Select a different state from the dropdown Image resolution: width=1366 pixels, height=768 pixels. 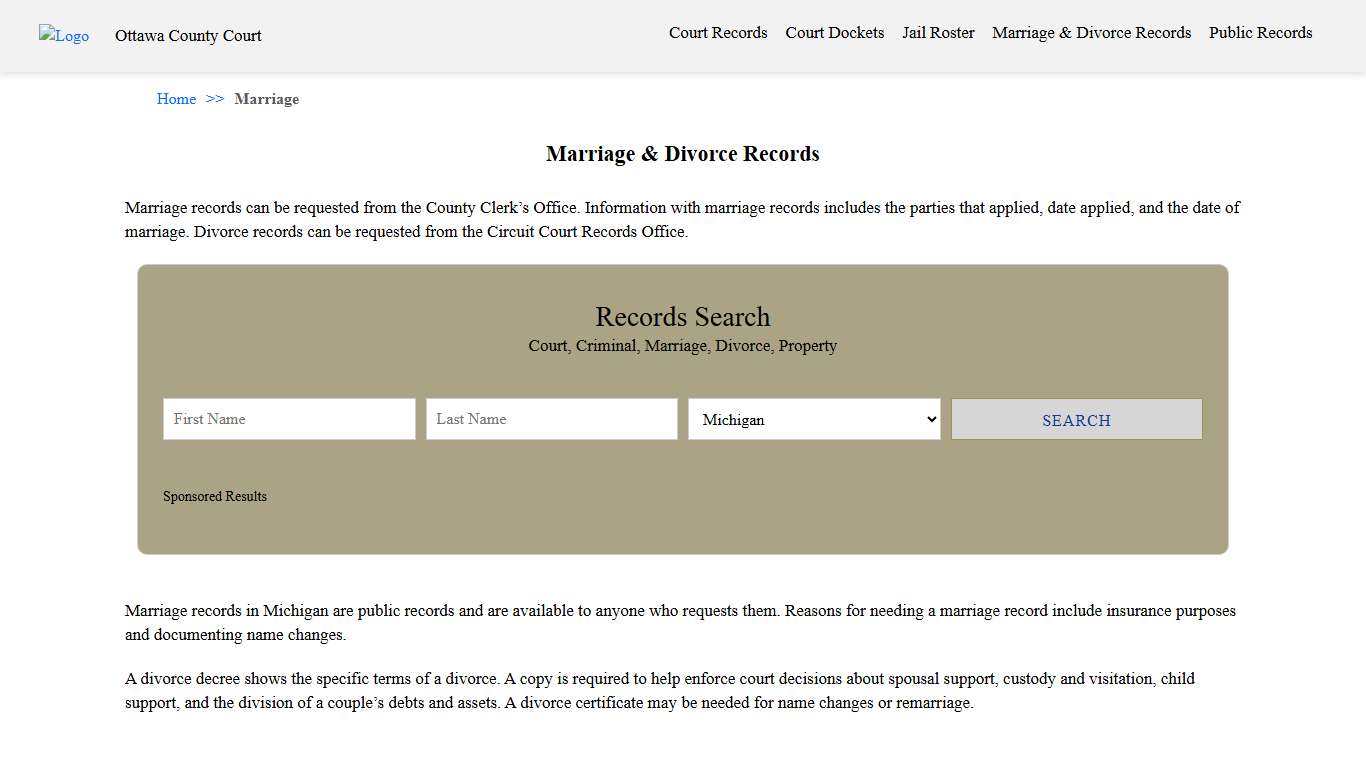813,419
